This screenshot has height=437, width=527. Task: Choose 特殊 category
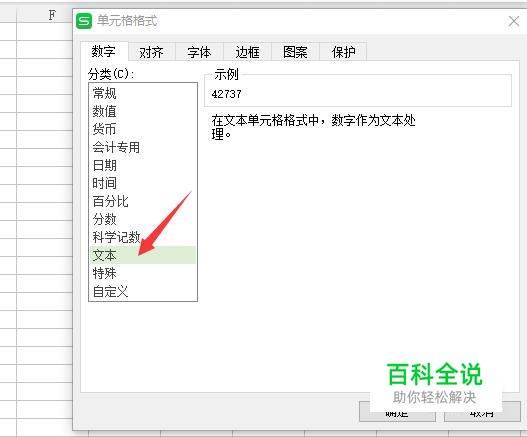coord(143,273)
